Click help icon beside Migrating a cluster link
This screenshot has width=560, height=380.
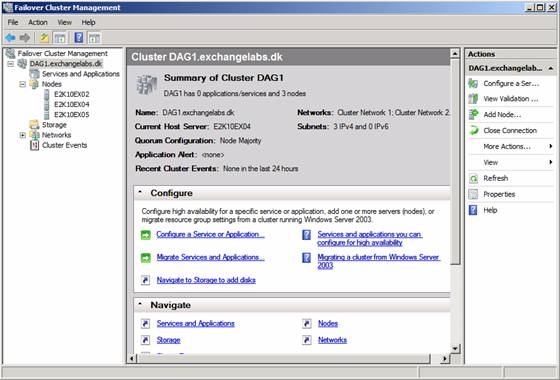[x=306, y=258]
